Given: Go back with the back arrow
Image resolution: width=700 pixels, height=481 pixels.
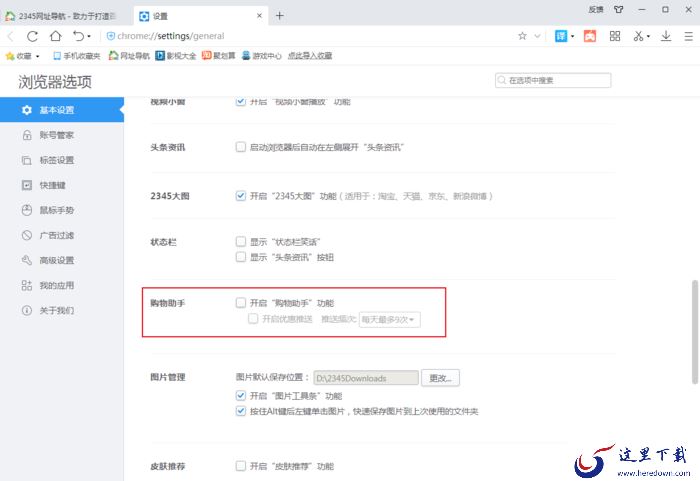Looking at the screenshot, I should (11, 36).
